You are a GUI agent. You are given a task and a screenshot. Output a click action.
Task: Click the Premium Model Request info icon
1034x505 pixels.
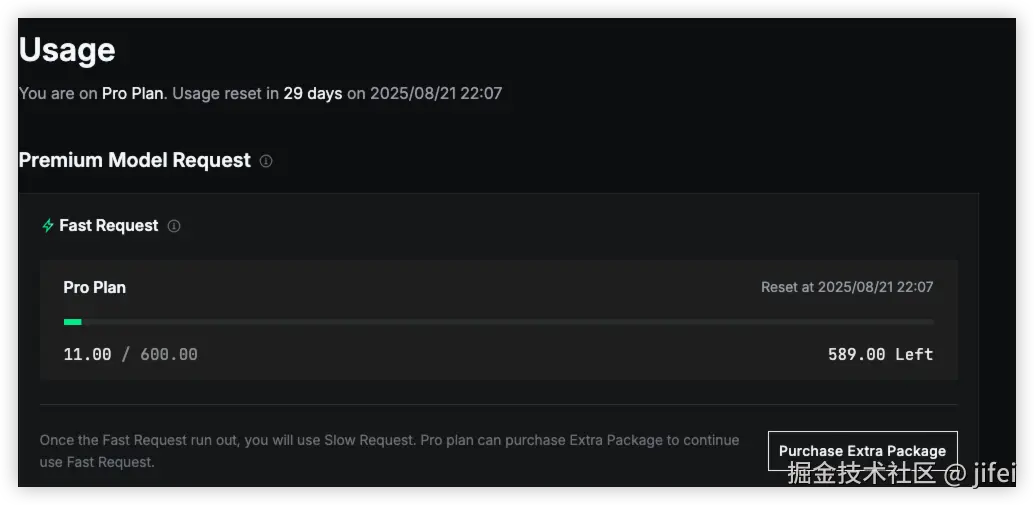(x=266, y=161)
